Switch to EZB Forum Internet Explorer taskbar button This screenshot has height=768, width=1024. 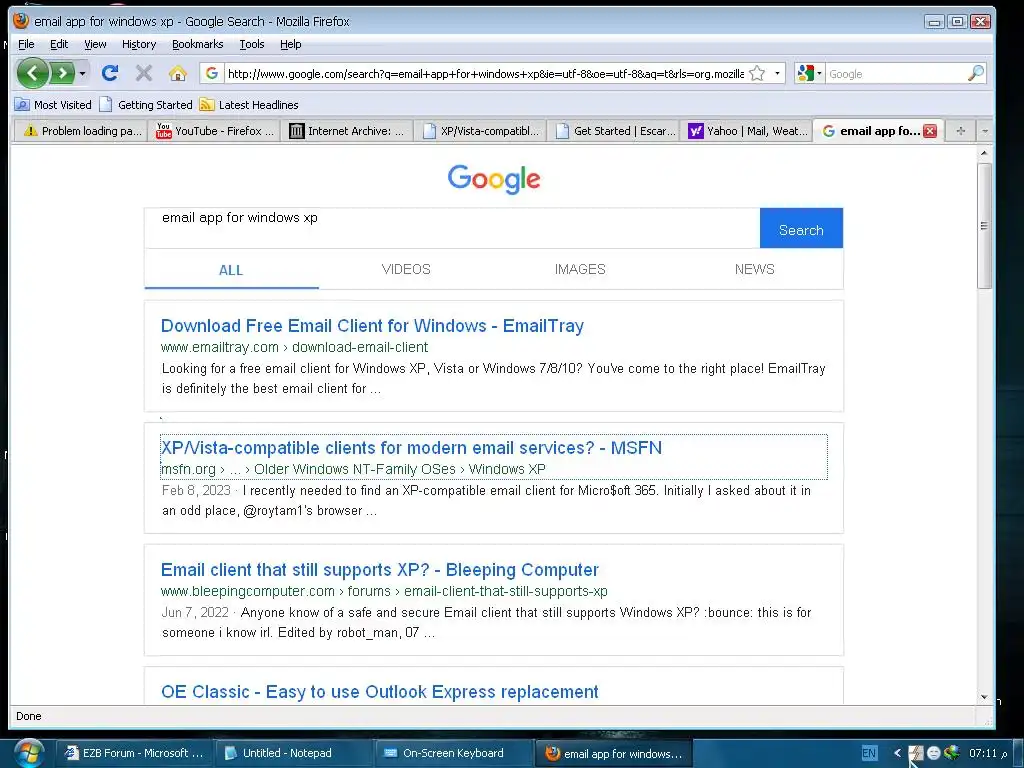point(134,753)
